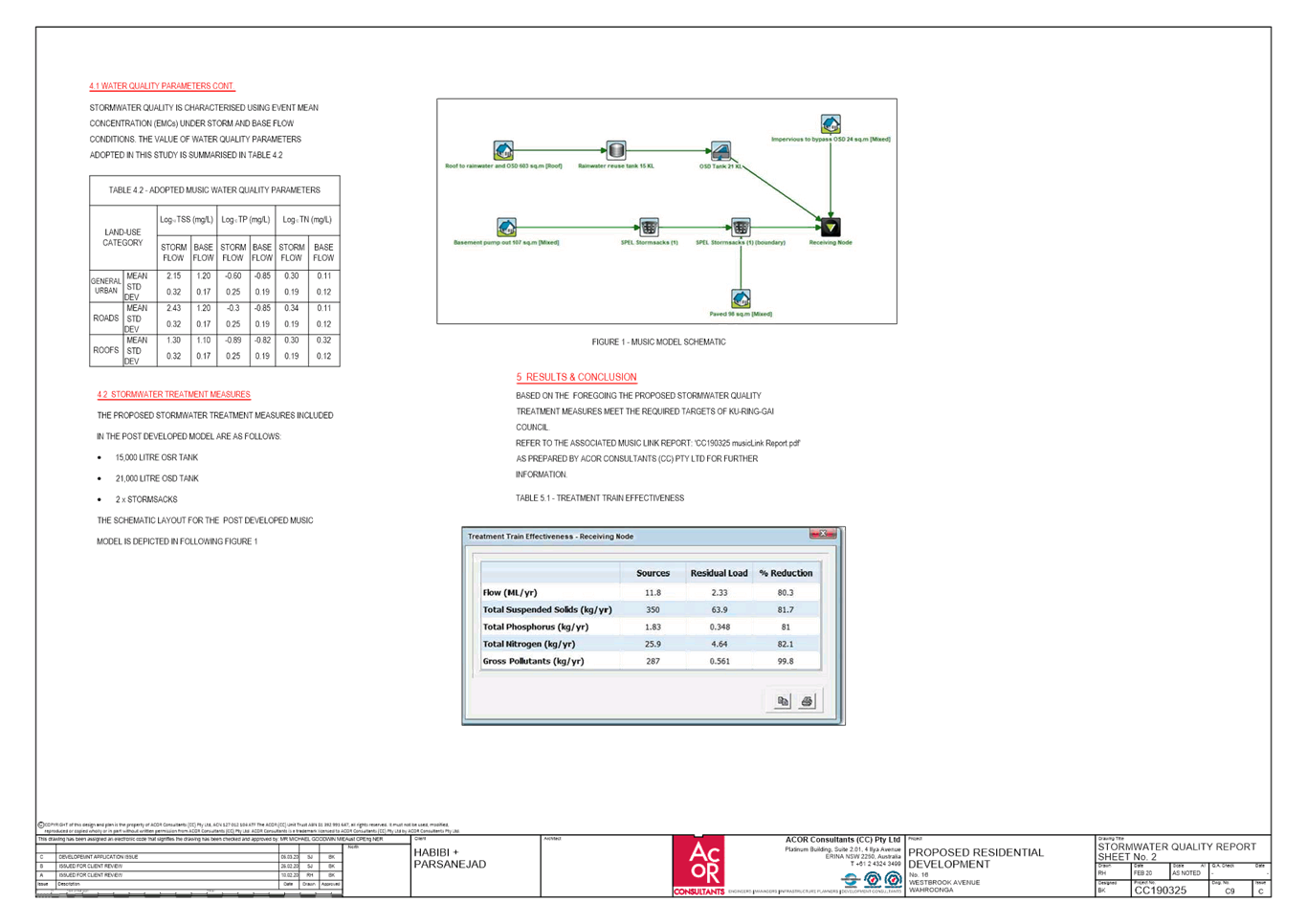The width and height of the screenshot is (1307, 924).
Task: Click the Receiving Node label text
Action: [x=831, y=242]
